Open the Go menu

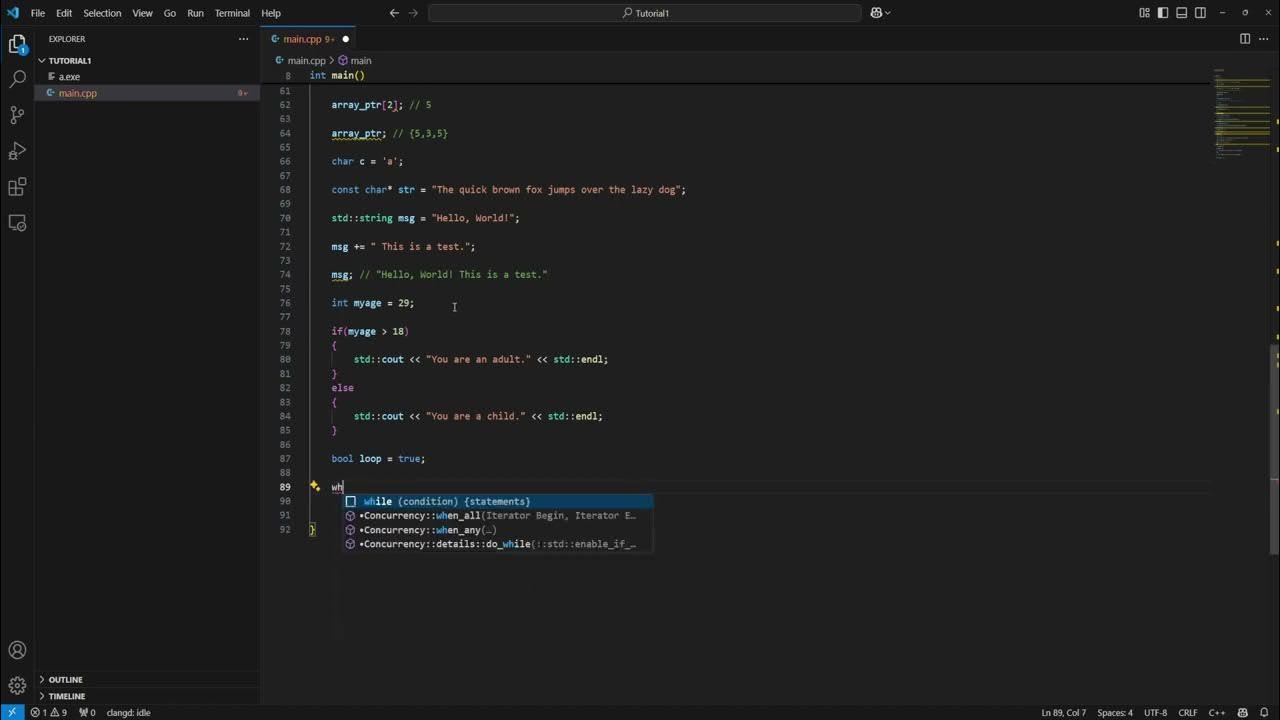[170, 13]
